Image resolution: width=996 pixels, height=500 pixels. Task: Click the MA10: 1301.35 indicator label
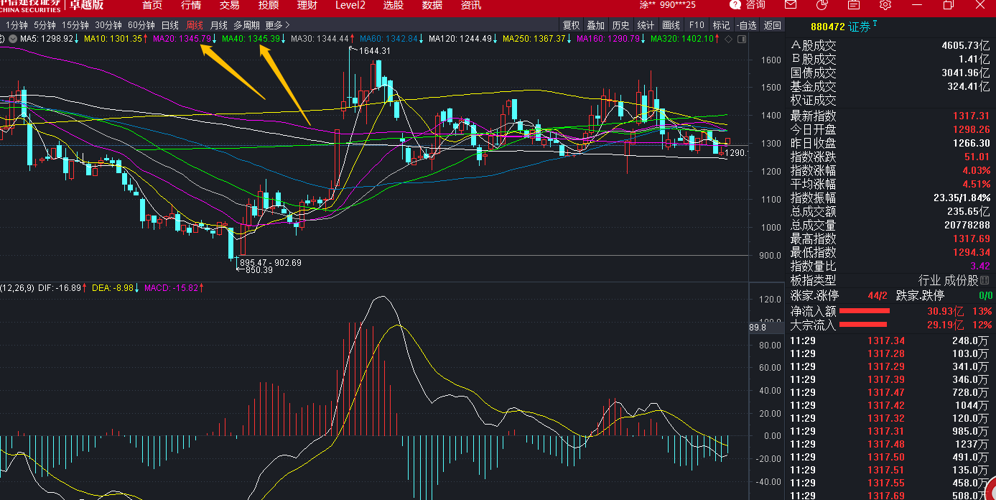click(115, 39)
